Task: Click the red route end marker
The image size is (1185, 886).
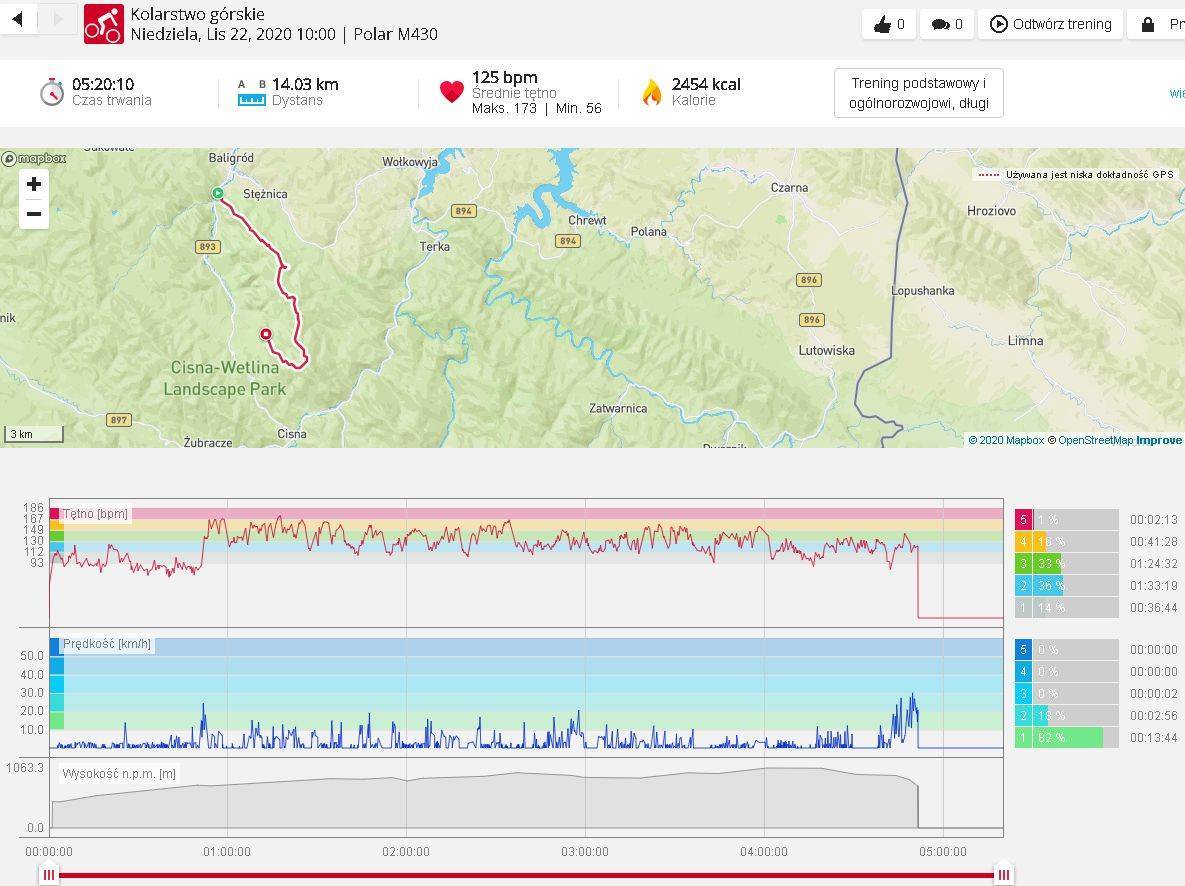Action: coord(265,334)
